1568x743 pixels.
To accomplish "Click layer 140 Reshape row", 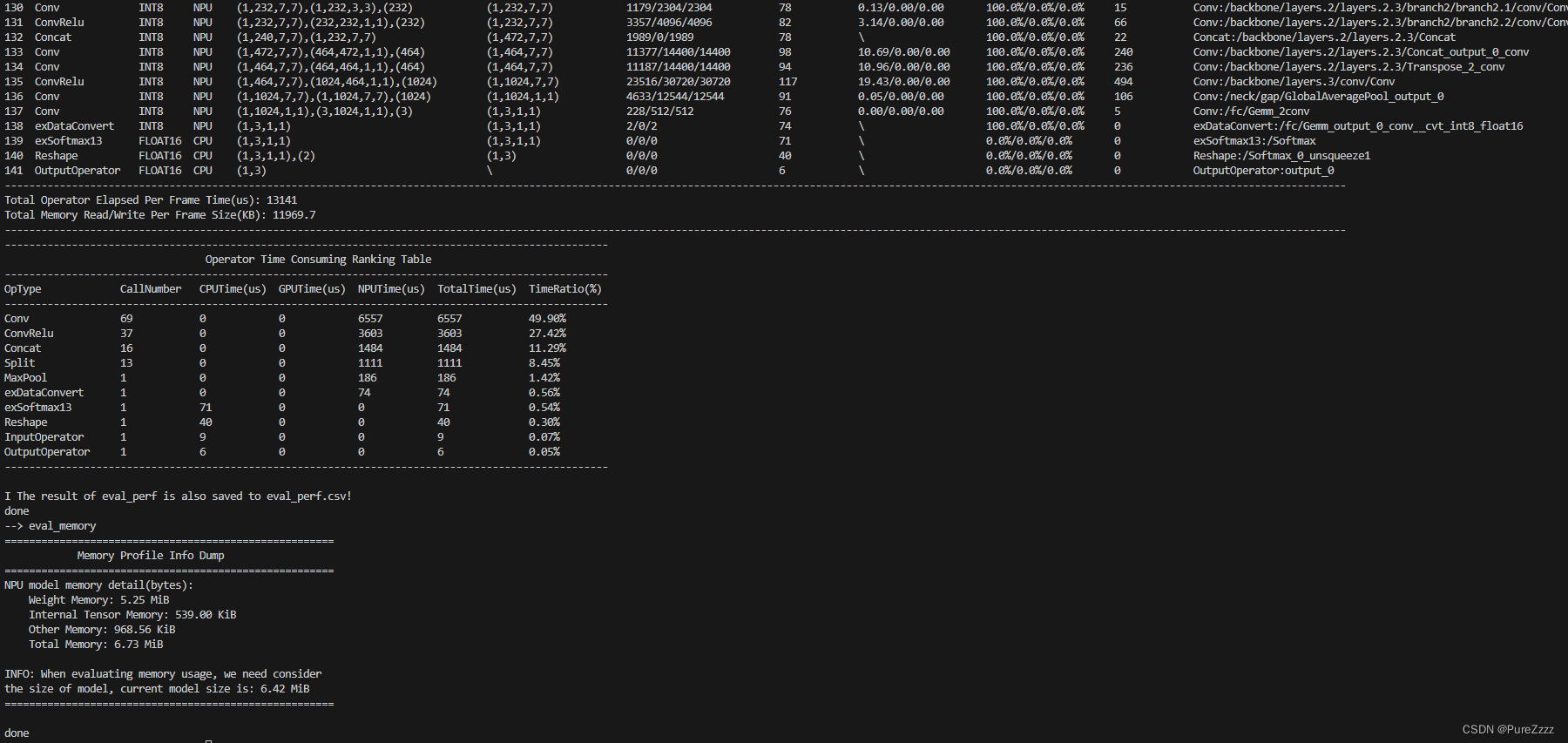I will click(x=687, y=155).
